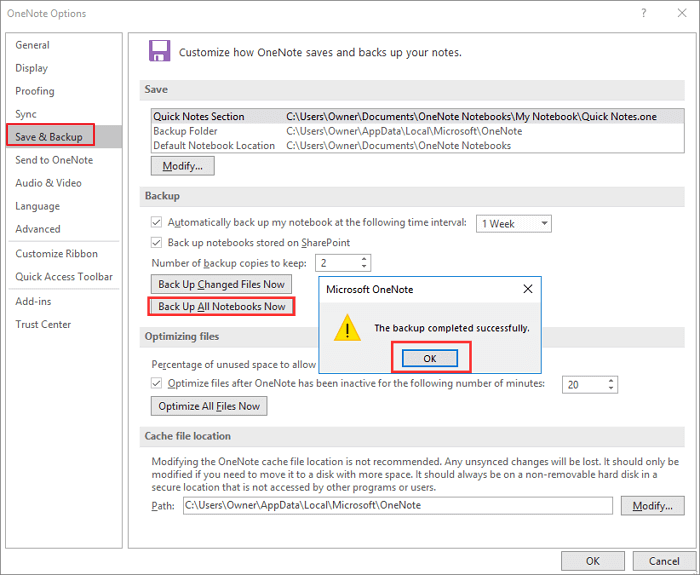Increase optimize inactivity minutes value

(x=611, y=381)
